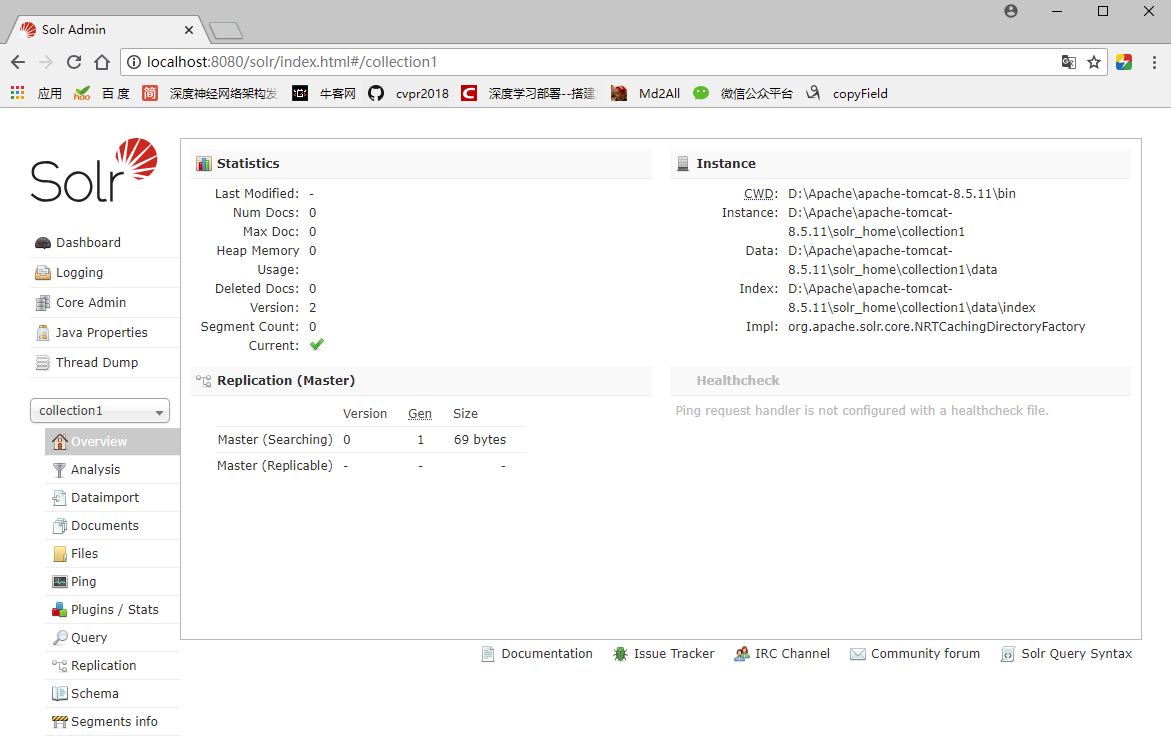
Task: Click the Segments info icon
Action: click(x=60, y=722)
